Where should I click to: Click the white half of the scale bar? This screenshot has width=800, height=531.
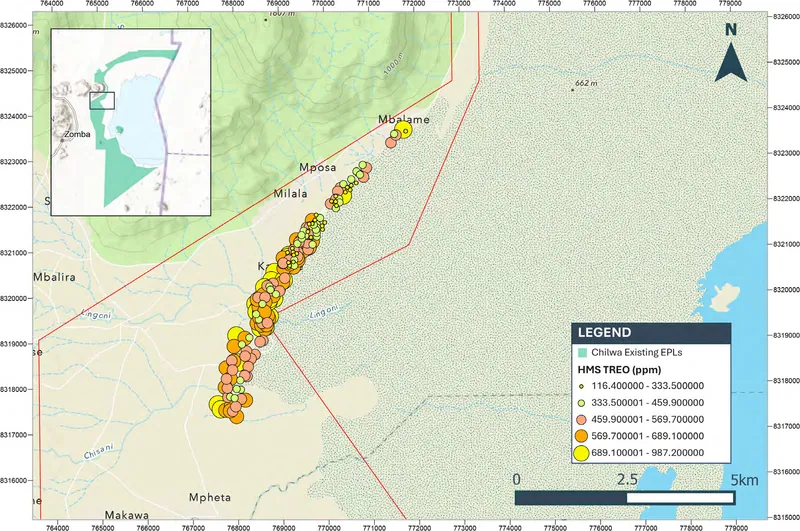click(680, 498)
